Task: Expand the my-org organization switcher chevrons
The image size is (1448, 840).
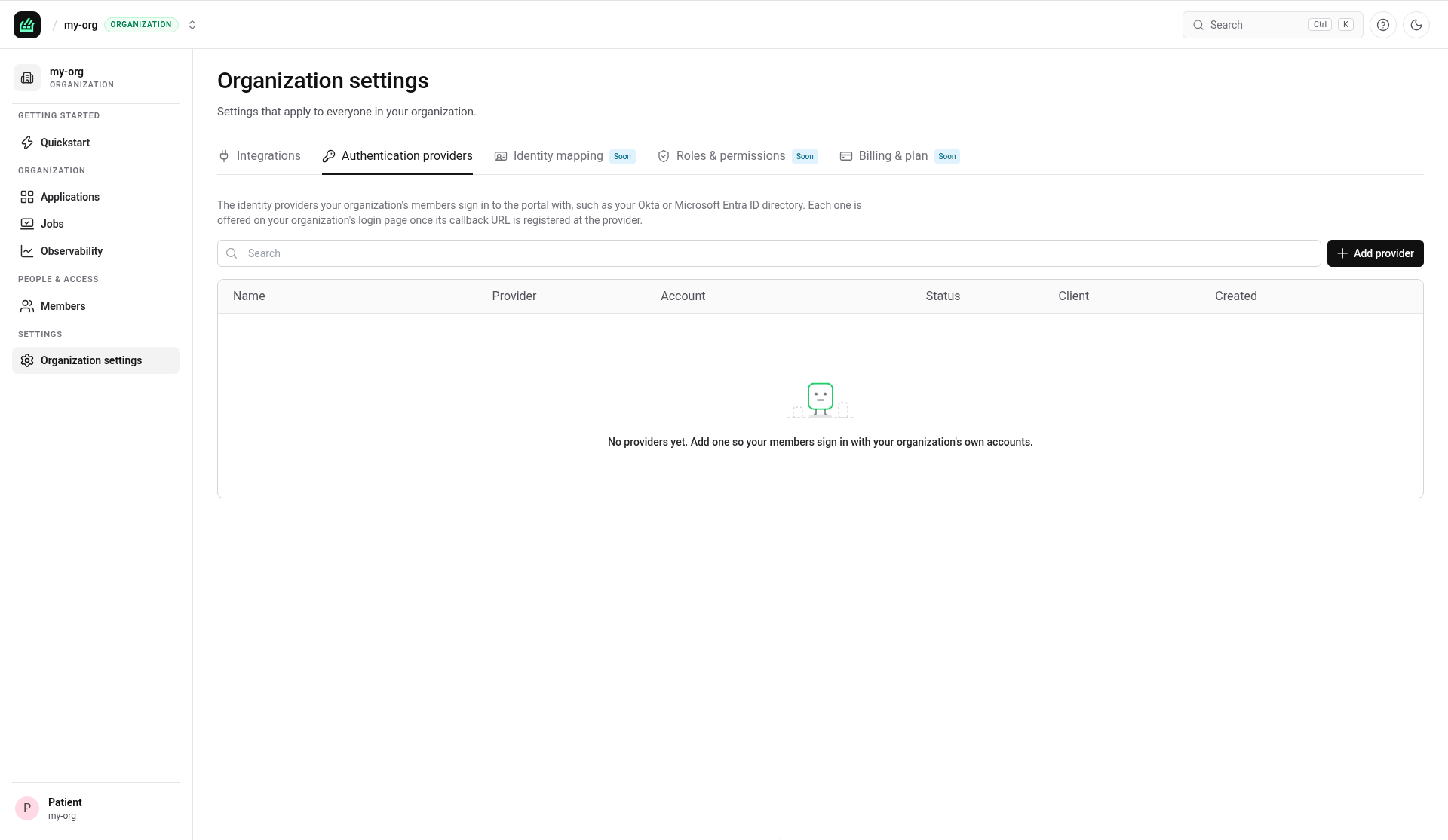Action: coord(192,25)
